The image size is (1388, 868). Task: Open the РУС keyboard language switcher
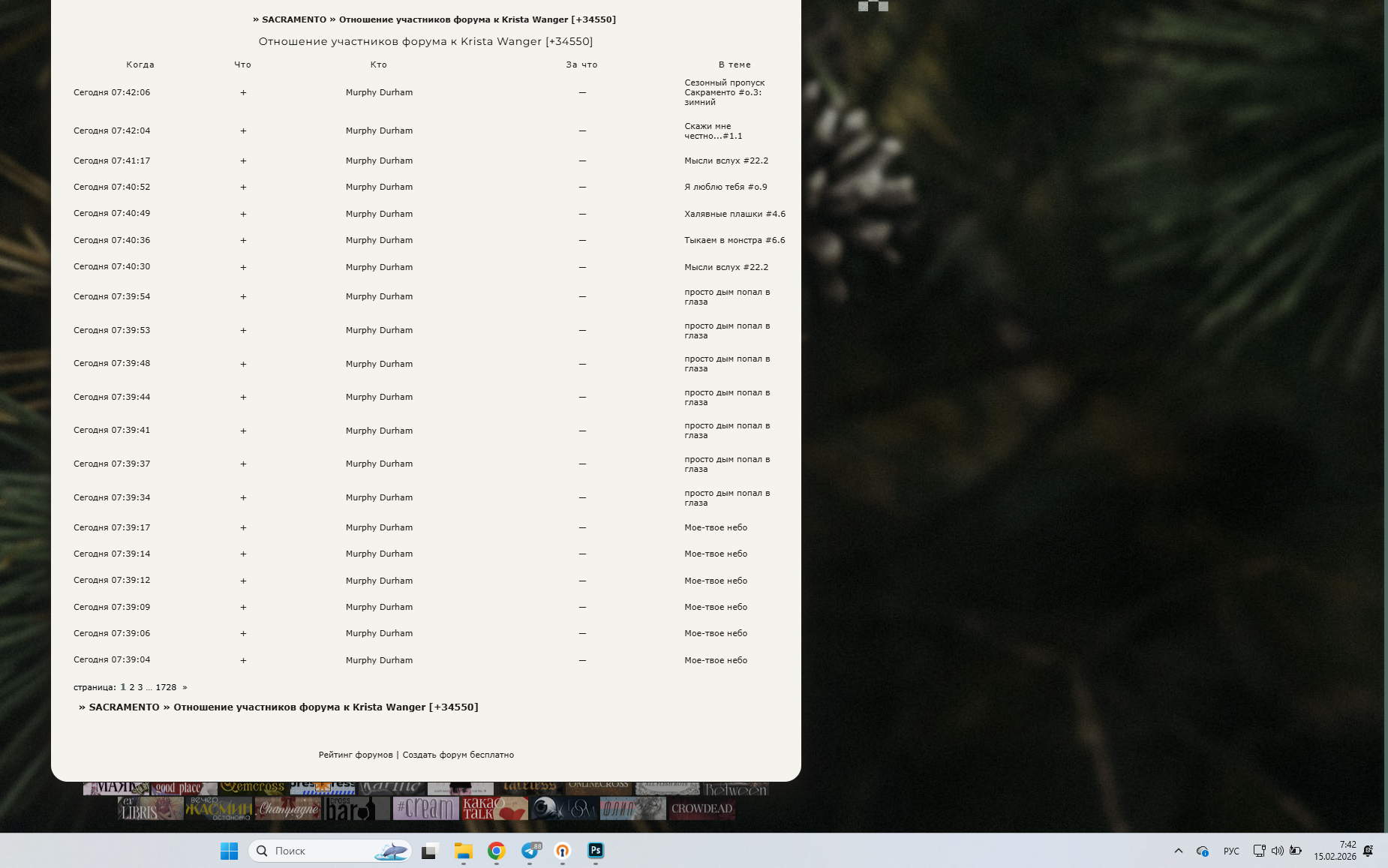coord(1231,851)
